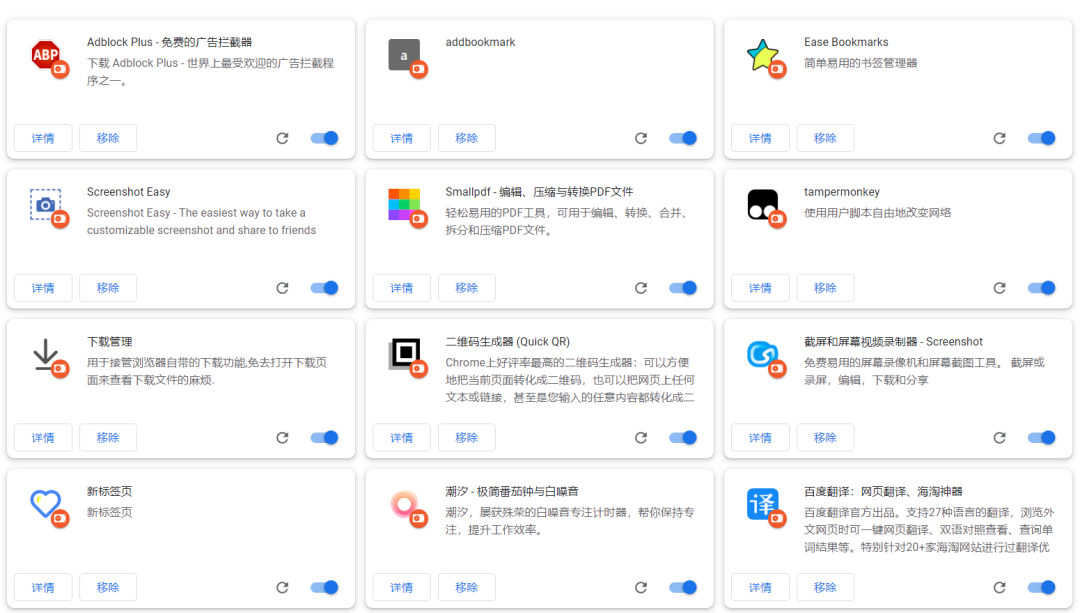This screenshot has width=1080, height=613.
Task: View 详情 of 二维码生成器 Quick QR
Action: point(402,438)
